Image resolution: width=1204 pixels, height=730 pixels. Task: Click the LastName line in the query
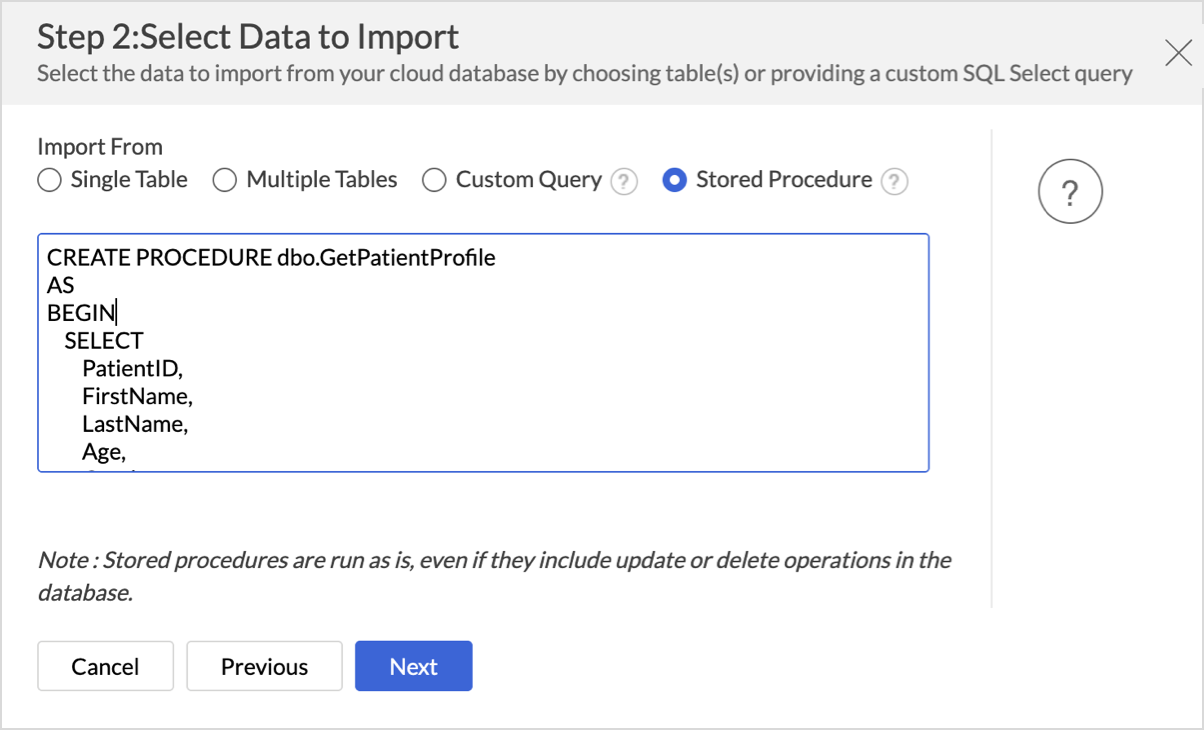pyautogui.click(x=135, y=424)
